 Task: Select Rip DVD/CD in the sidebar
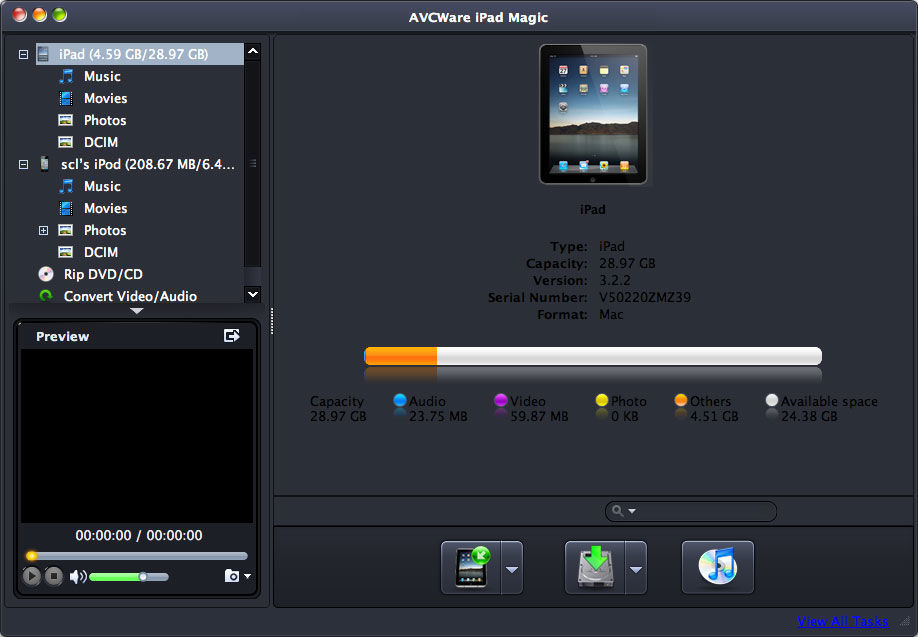(x=103, y=275)
